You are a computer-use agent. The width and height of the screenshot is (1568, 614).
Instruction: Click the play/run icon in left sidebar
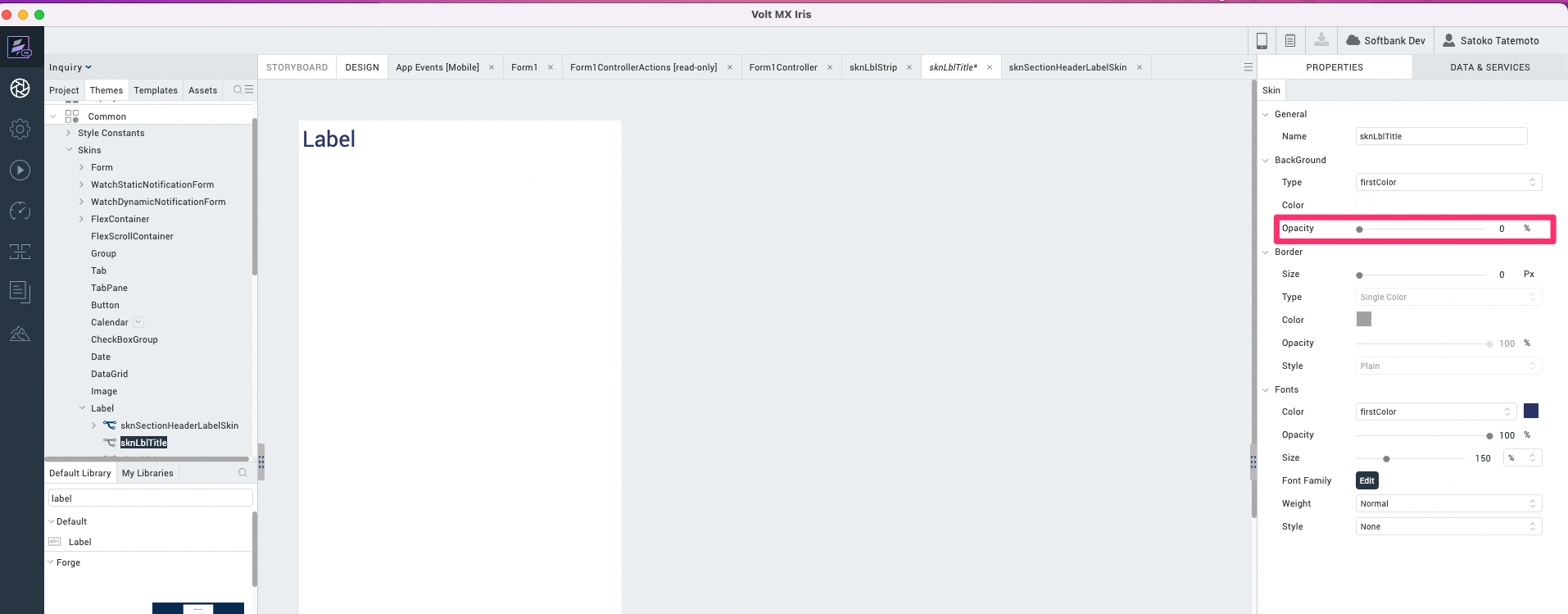point(20,171)
